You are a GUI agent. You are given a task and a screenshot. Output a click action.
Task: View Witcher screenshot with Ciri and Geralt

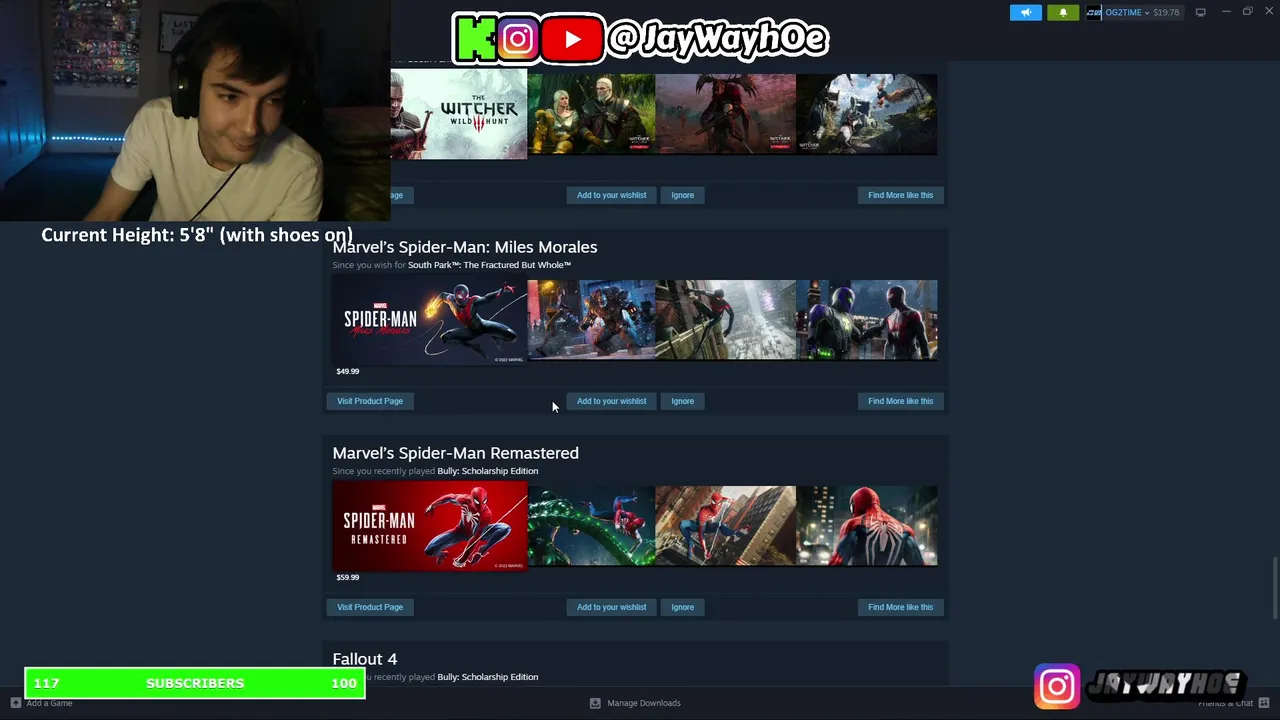591,114
